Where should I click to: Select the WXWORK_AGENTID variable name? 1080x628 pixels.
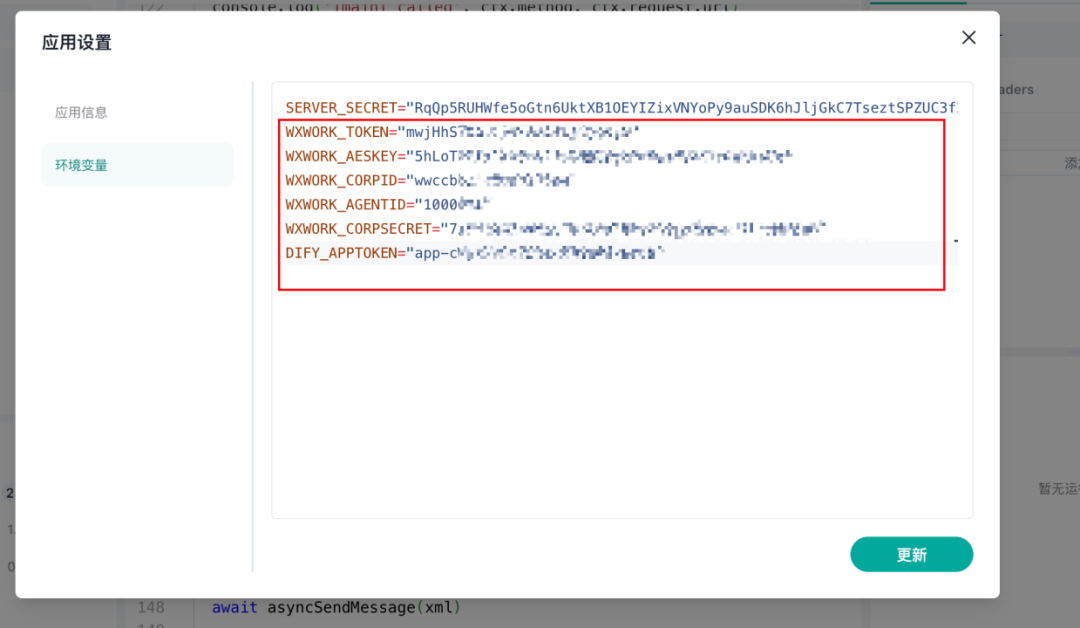click(343, 204)
